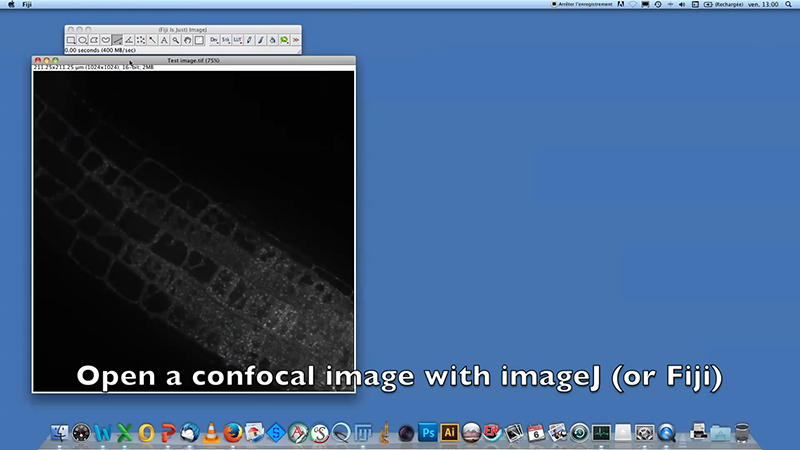The image size is (800, 450).
Task: Open the printer icon in the dock
Action: tap(698, 433)
